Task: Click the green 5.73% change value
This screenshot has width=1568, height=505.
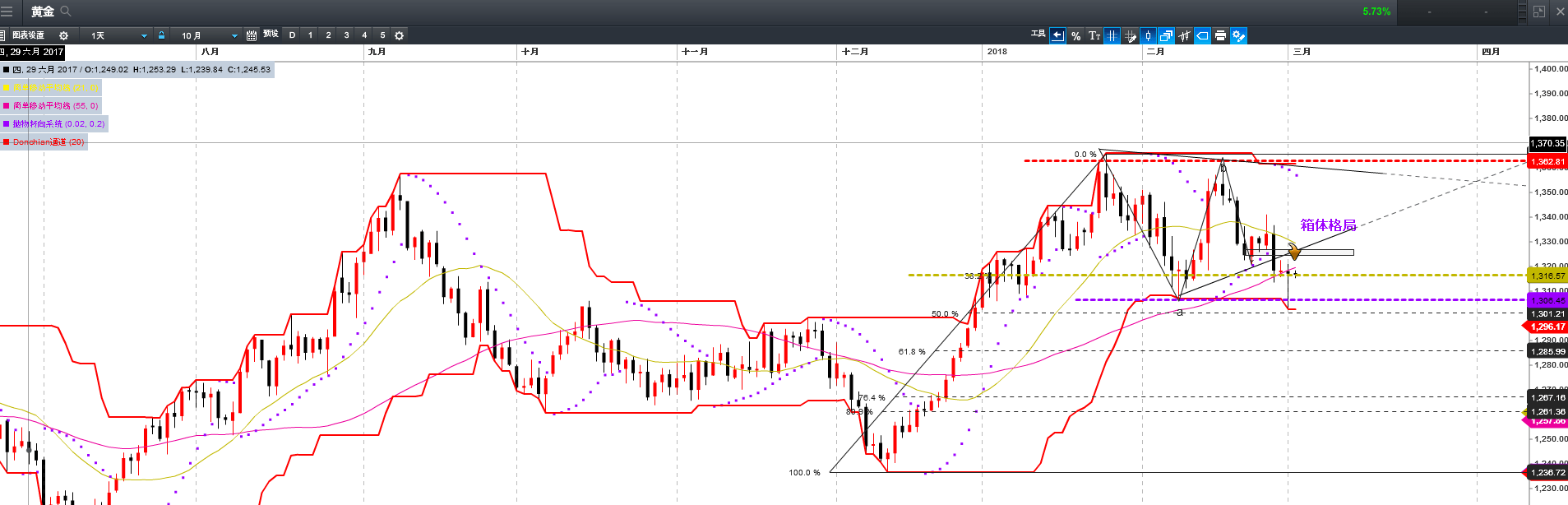Action: coord(1376,12)
